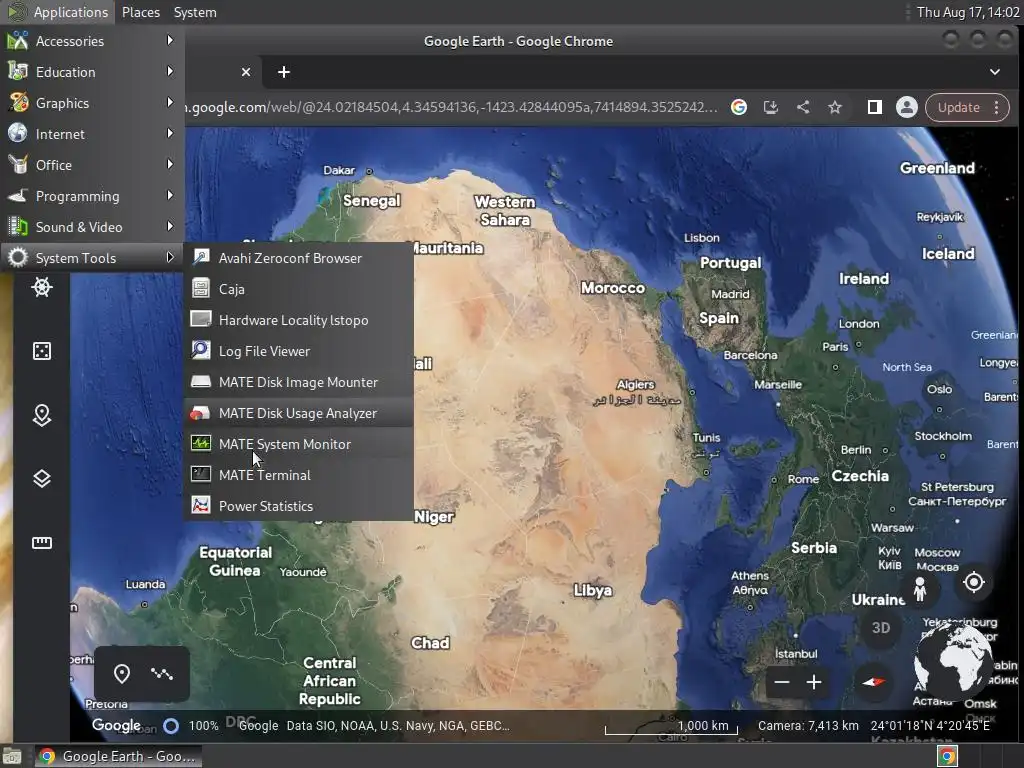Click the clock showing Thu Aug 17
The height and width of the screenshot is (768, 1024).
click(968, 12)
